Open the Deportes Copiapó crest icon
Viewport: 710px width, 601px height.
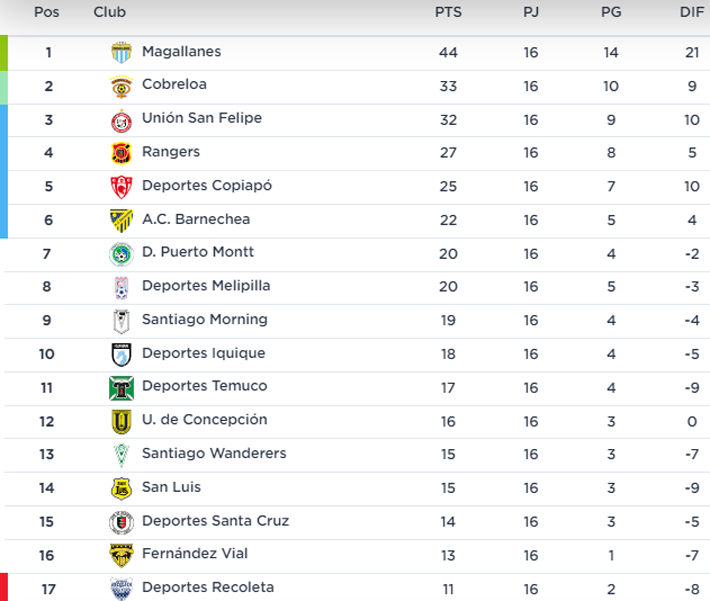[x=121, y=187]
